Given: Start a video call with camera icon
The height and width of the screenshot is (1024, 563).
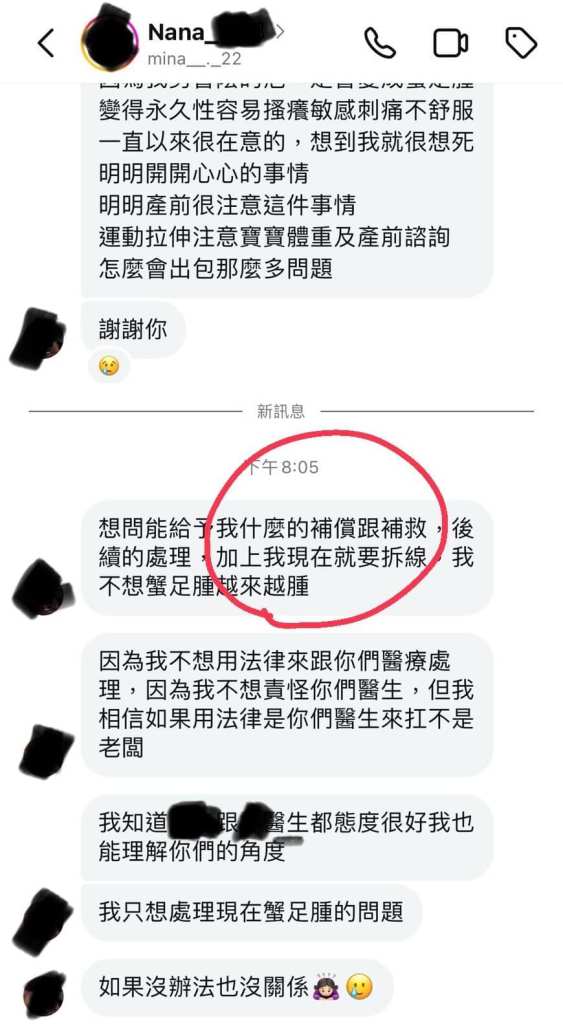Looking at the screenshot, I should 451,43.
